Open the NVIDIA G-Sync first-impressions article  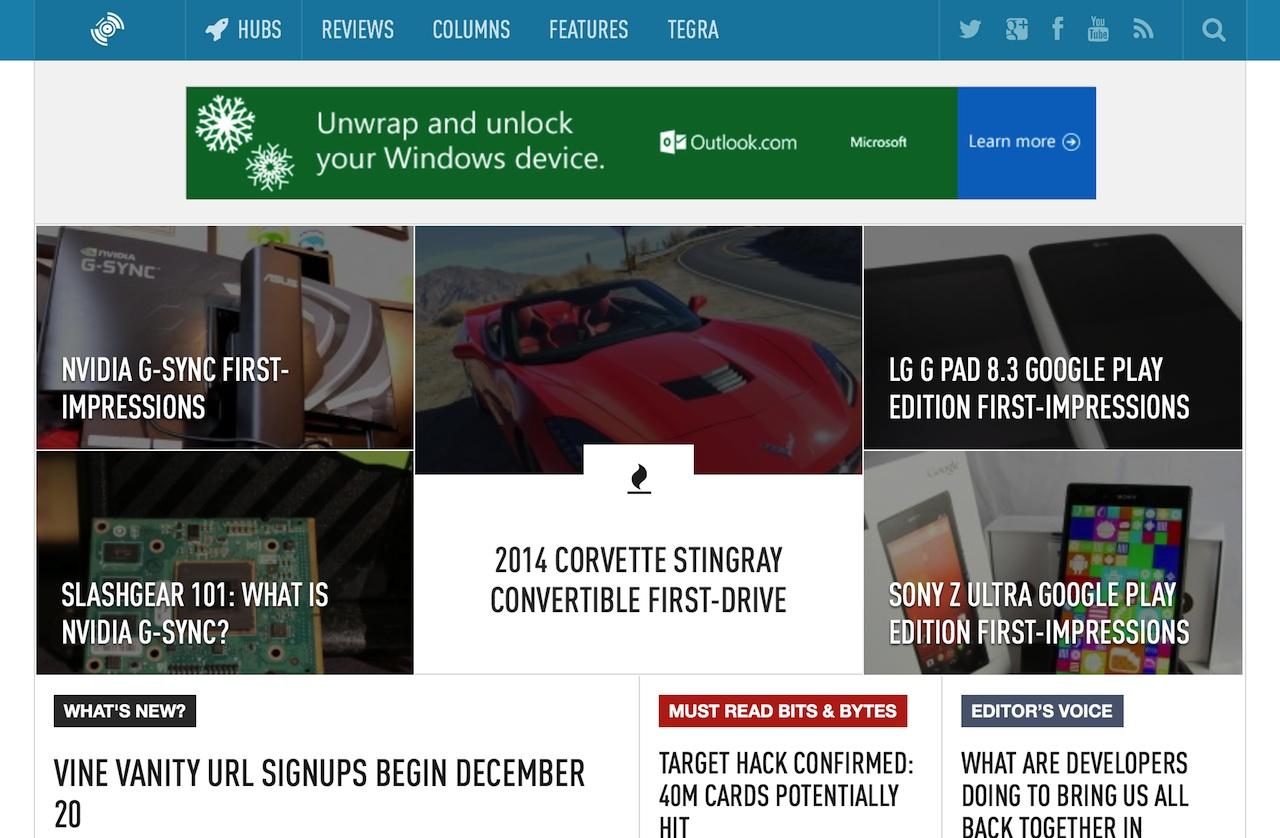click(175, 388)
